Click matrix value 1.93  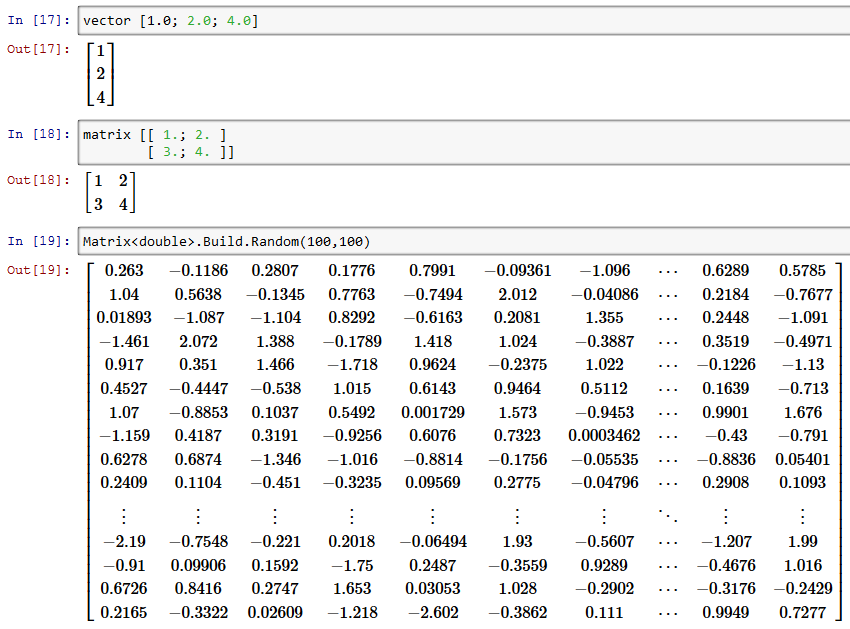click(x=517, y=542)
